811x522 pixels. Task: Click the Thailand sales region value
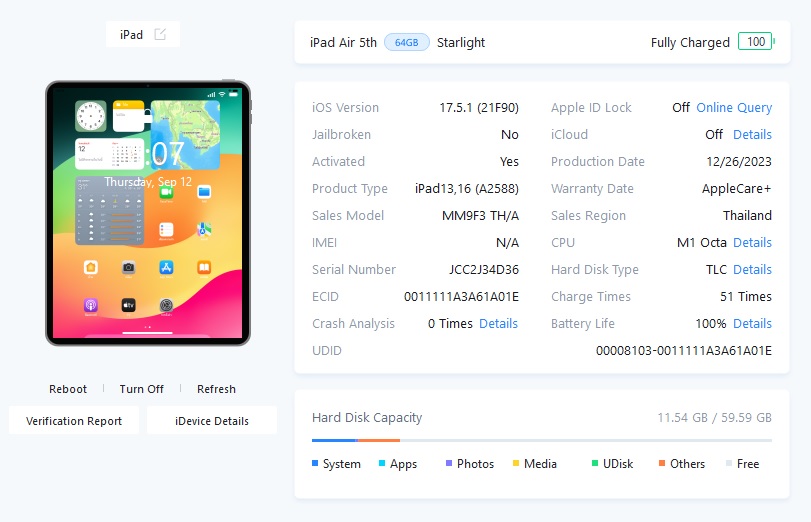(x=747, y=216)
